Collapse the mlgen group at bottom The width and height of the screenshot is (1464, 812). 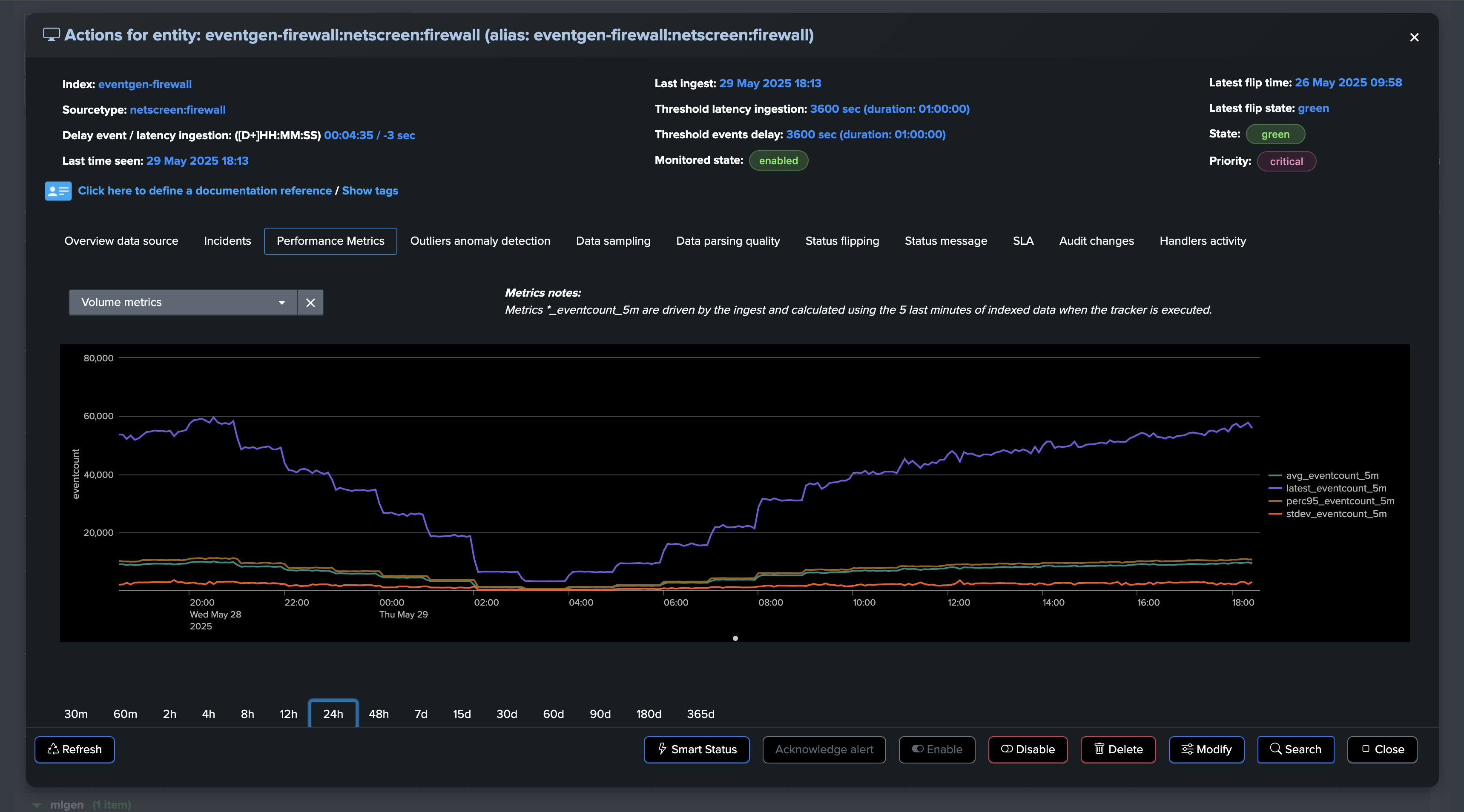pos(37,805)
